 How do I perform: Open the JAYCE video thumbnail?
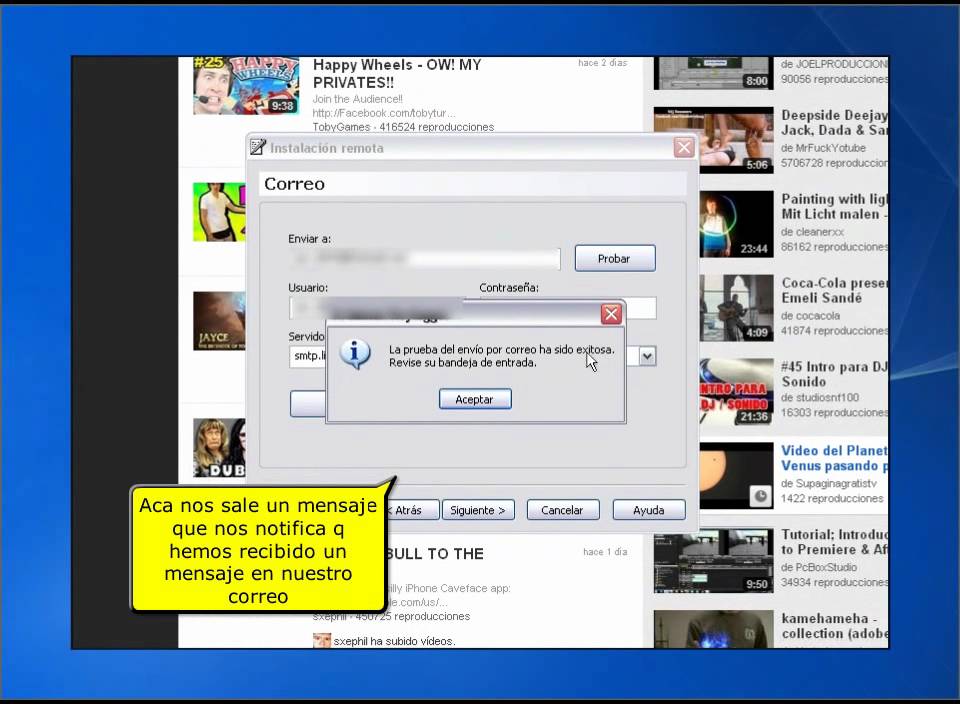coord(219,321)
